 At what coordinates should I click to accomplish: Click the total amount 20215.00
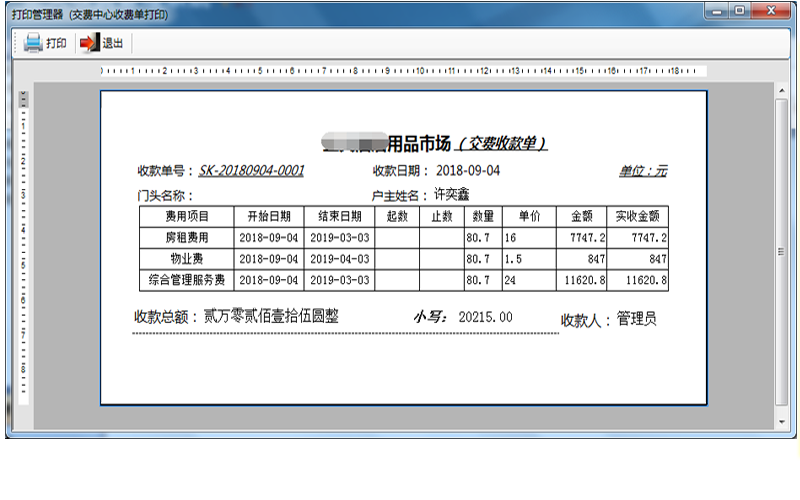[485, 317]
